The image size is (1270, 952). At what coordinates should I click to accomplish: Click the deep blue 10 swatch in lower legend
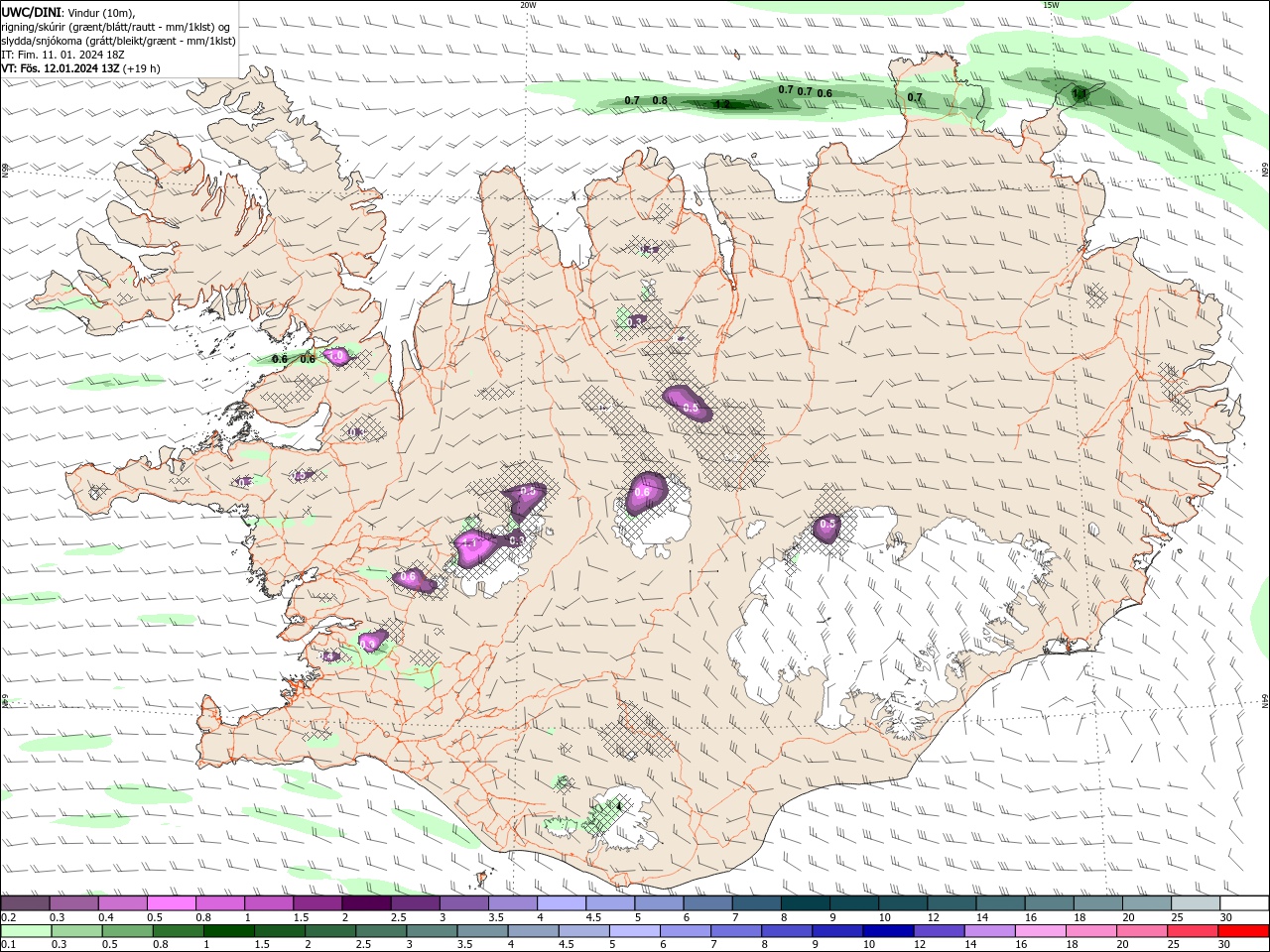(887, 931)
